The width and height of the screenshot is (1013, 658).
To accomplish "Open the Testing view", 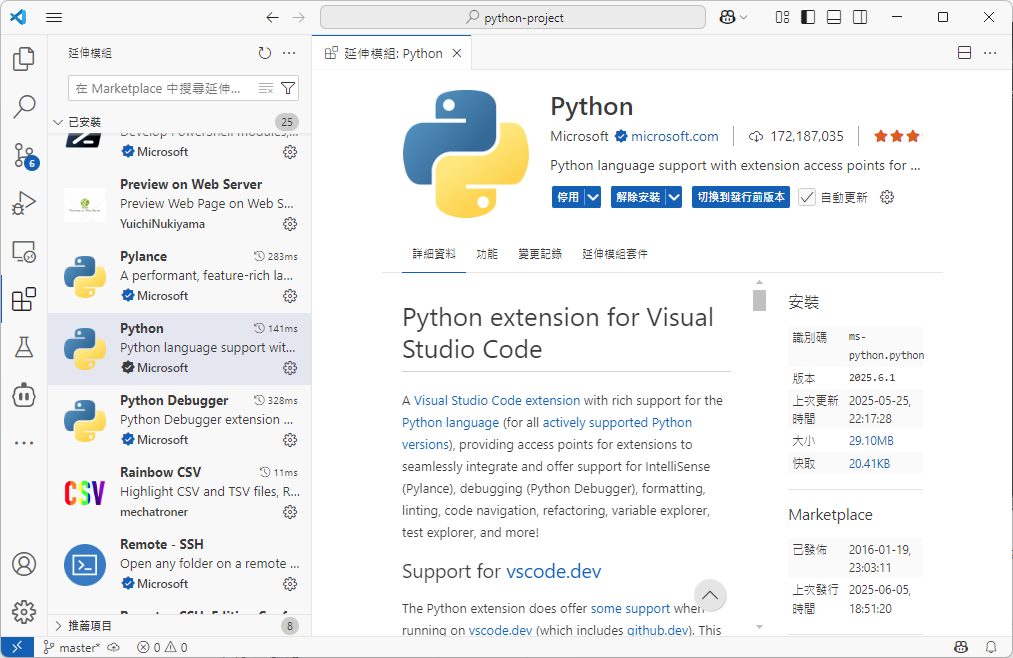I will pos(24,347).
